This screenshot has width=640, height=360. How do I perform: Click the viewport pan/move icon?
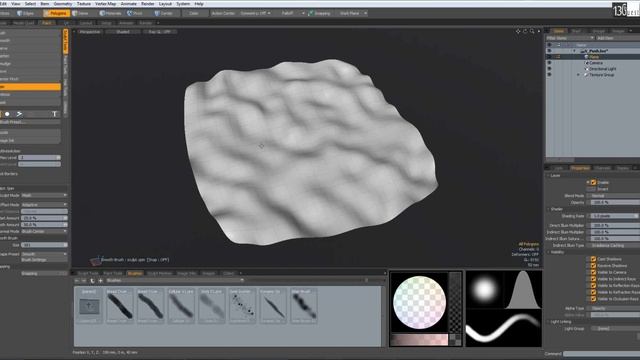pos(518,31)
